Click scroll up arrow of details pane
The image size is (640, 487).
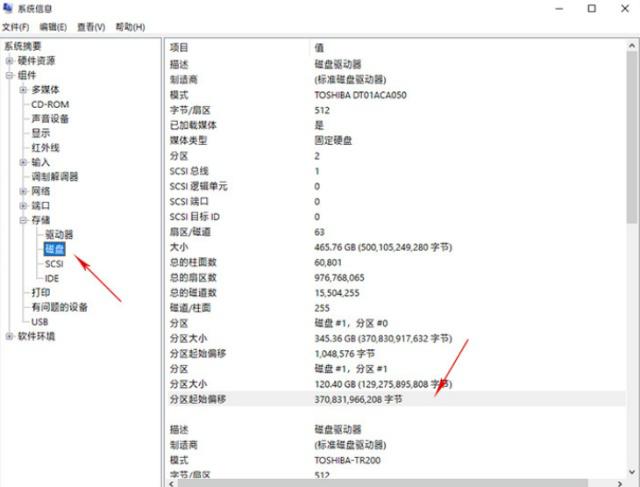tap(632, 46)
